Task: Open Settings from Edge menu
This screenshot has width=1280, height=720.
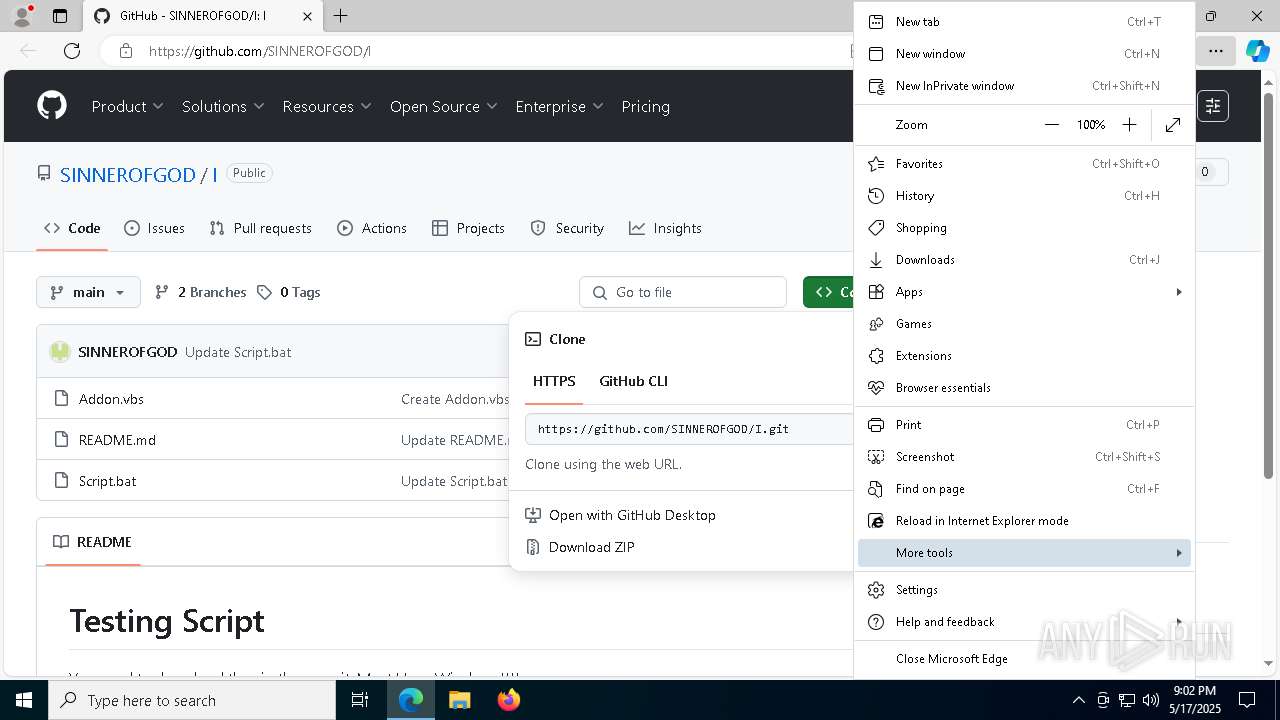Action: pos(1024,590)
